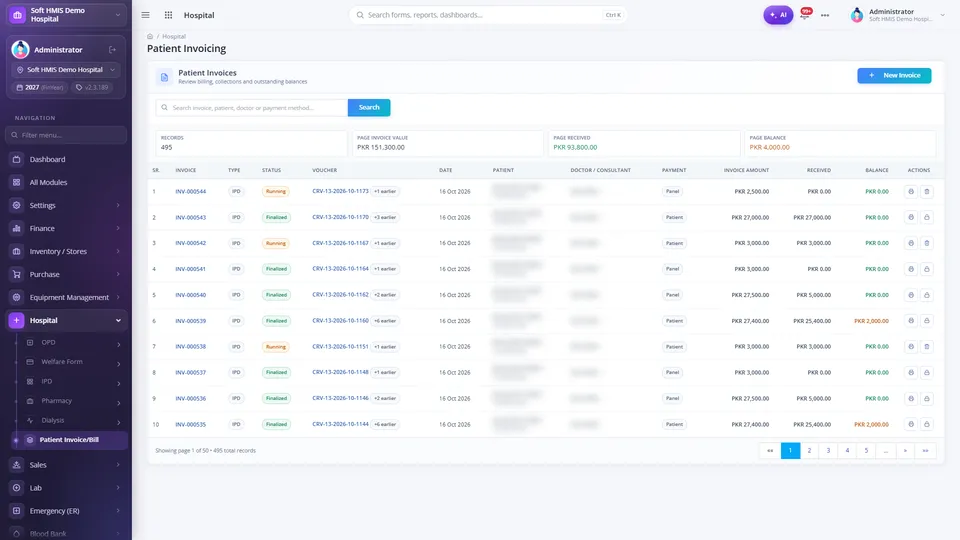Open voucher link CRV-13-2026-10-1170
Viewport: 960px width, 540px height.
coord(340,217)
